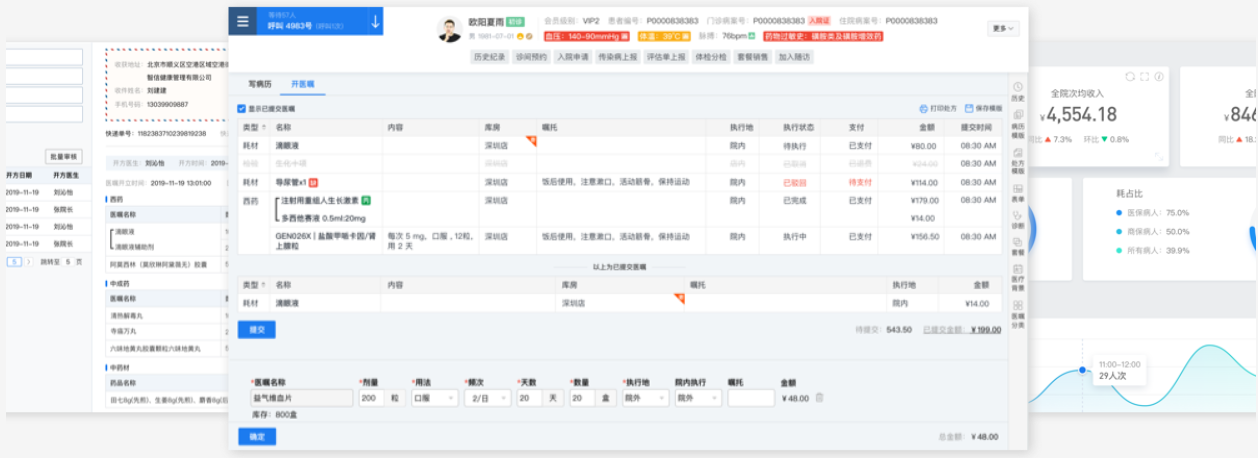Click the 历史纪录 button under patient info

pos(490,57)
